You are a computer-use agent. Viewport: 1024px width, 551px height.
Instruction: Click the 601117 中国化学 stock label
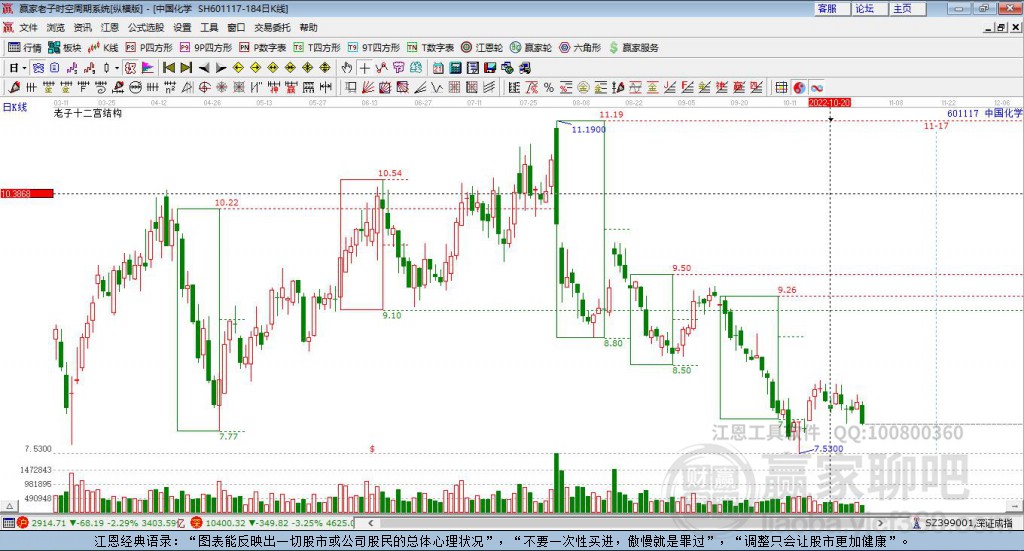tap(985, 113)
